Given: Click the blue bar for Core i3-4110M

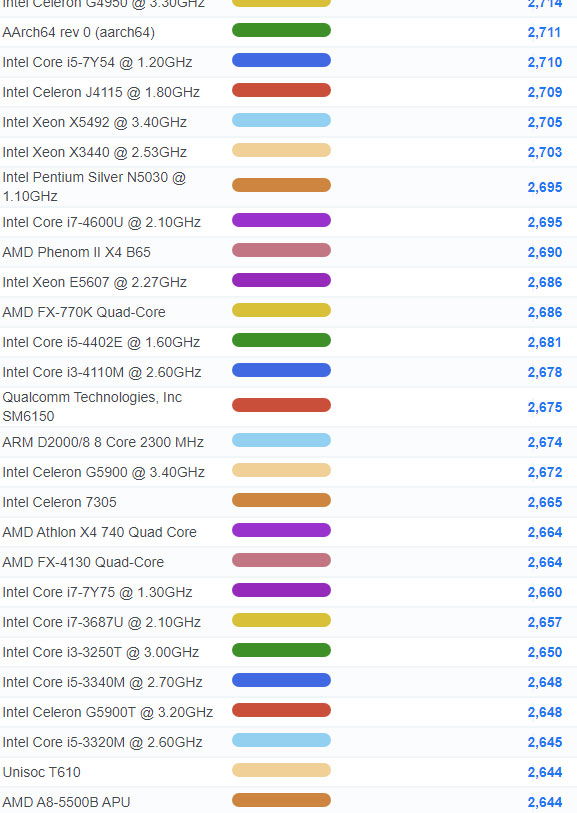Looking at the screenshot, I should pyautogui.click(x=282, y=371).
